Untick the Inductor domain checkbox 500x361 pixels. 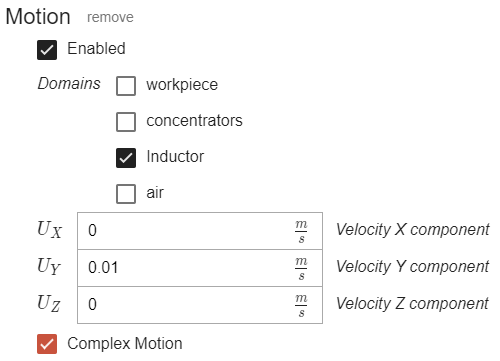(126, 158)
